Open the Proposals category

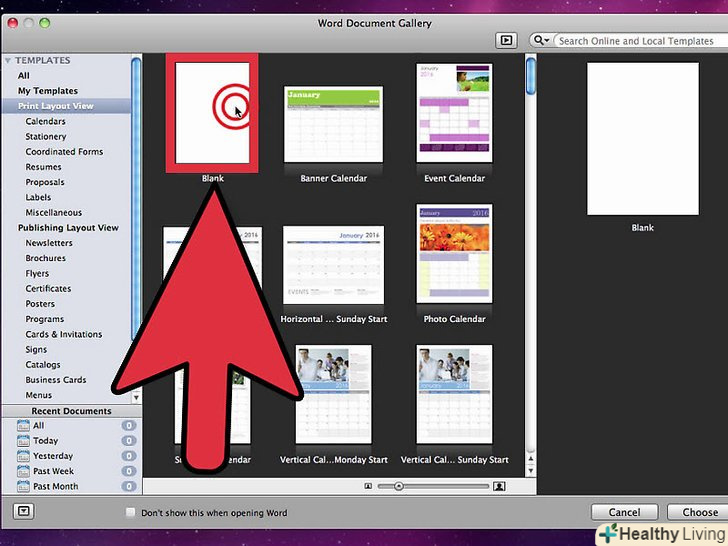[45, 182]
